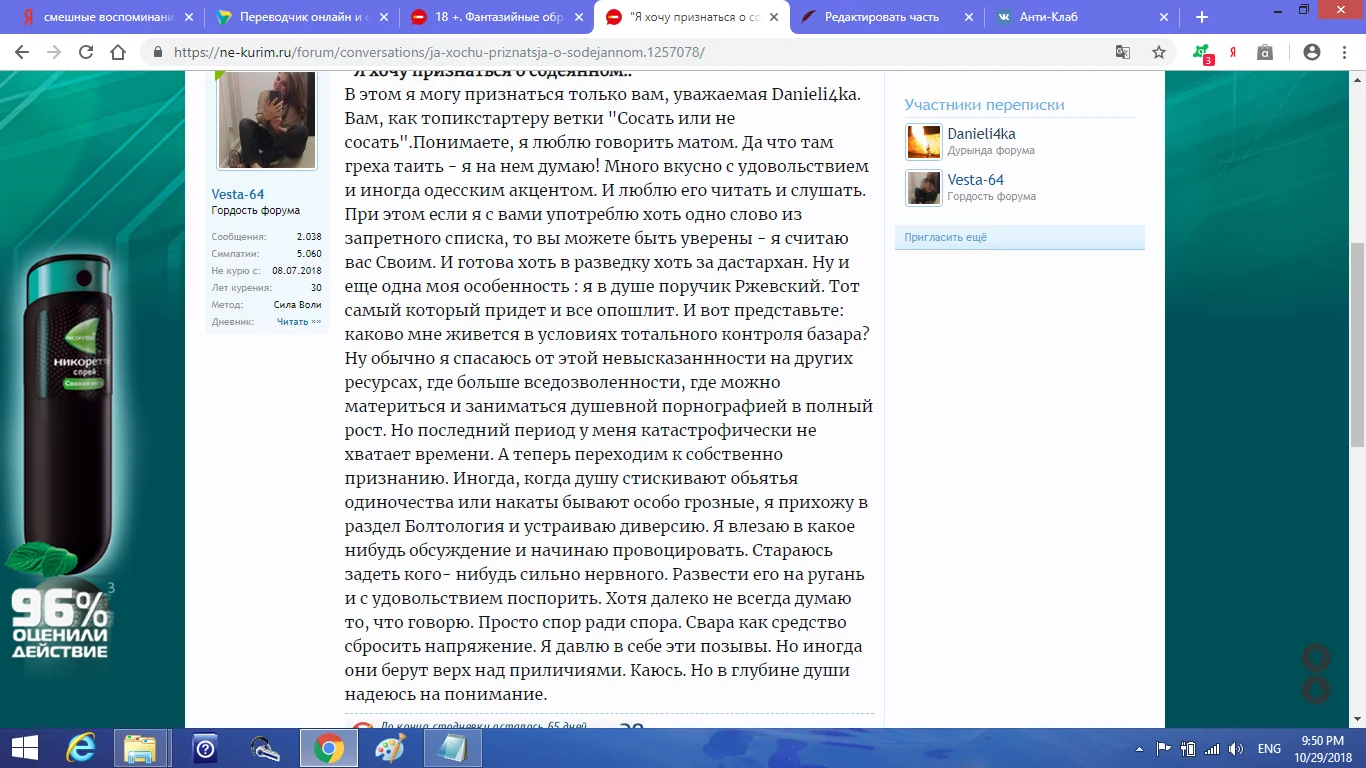The width and height of the screenshot is (1366, 768).
Task: Launch Paint from the taskbar
Action: [x=390, y=748]
